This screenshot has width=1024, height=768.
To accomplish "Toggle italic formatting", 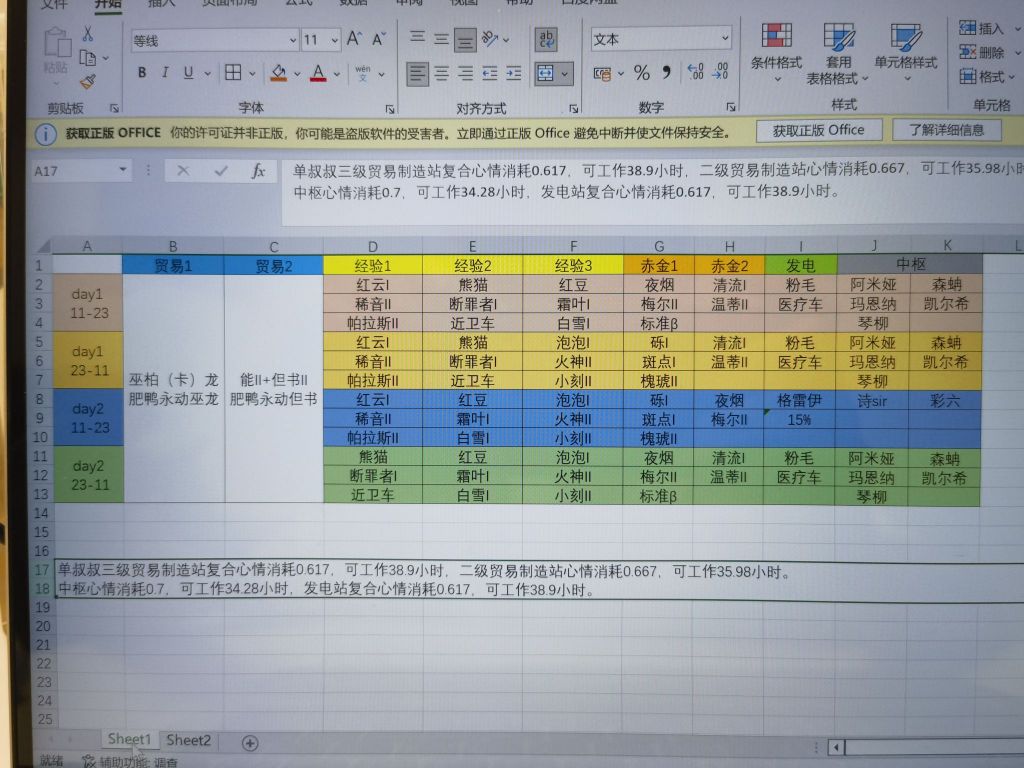I will pyautogui.click(x=164, y=73).
